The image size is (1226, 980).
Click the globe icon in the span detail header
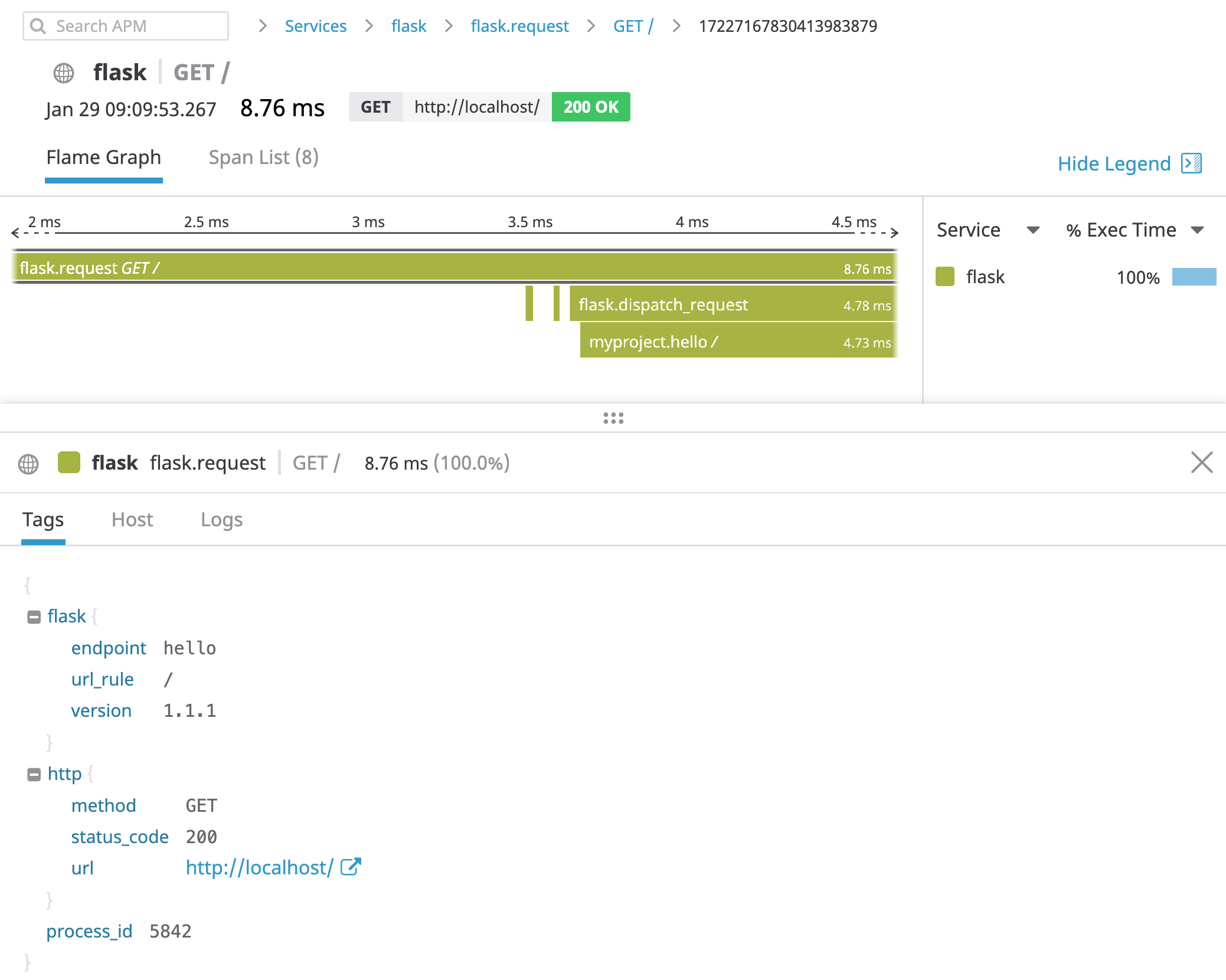pyautogui.click(x=28, y=463)
